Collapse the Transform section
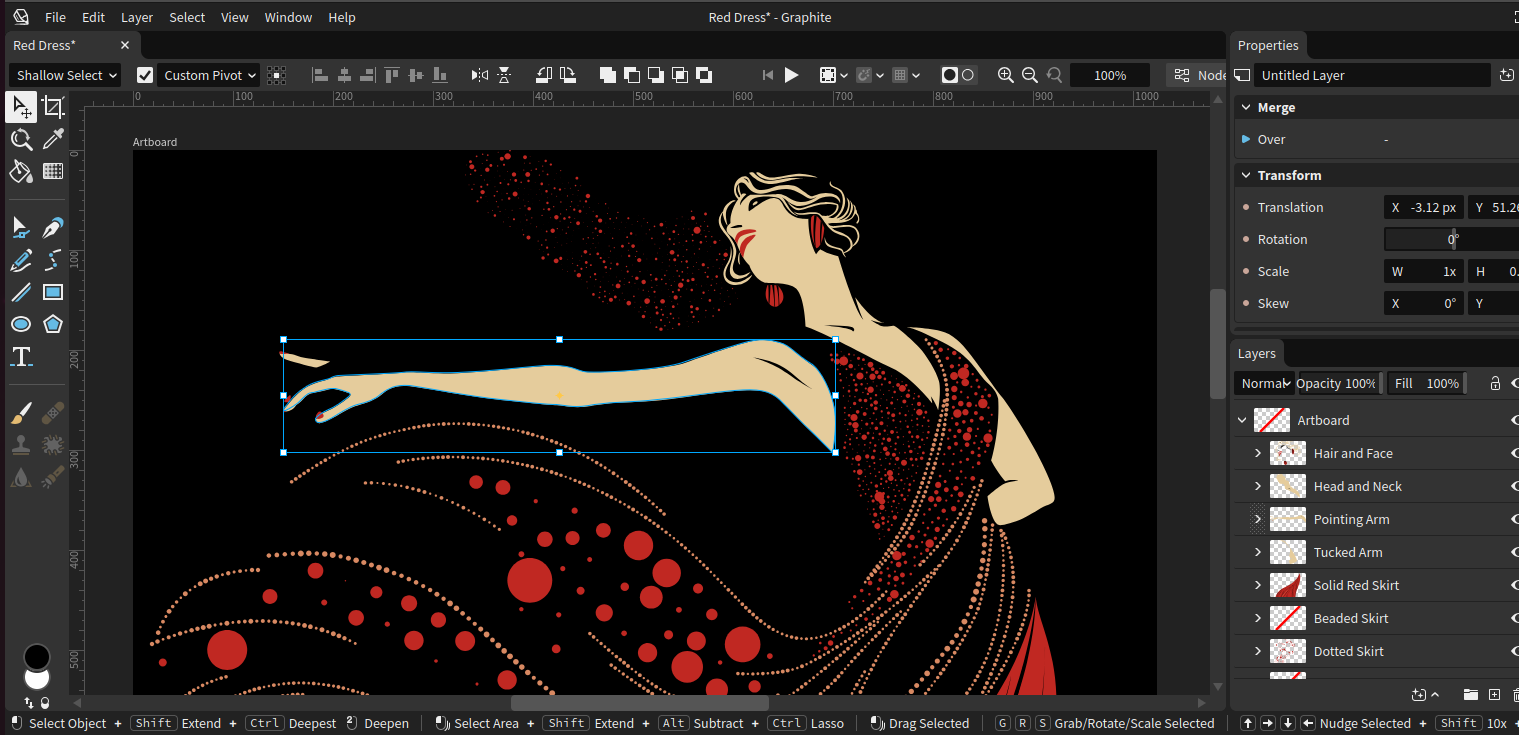Screen dimensions: 1519x735 point(1246,175)
